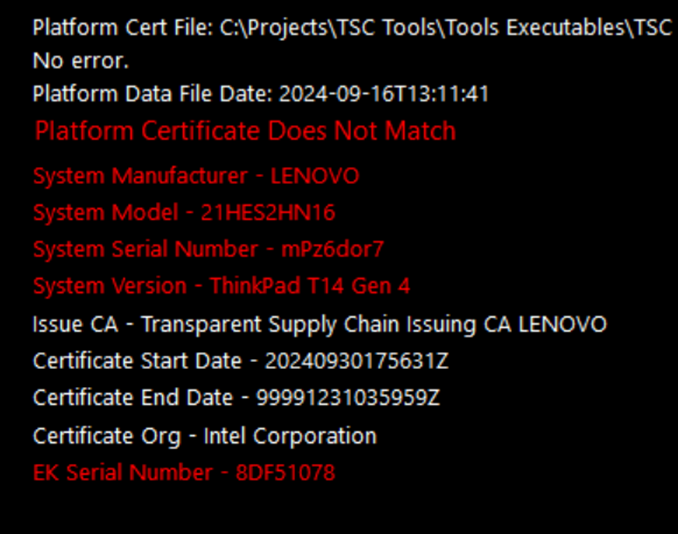Screen dimensions: 678x534
Task: Click System Model 21HES2HN16 entry
Action: 184,213
